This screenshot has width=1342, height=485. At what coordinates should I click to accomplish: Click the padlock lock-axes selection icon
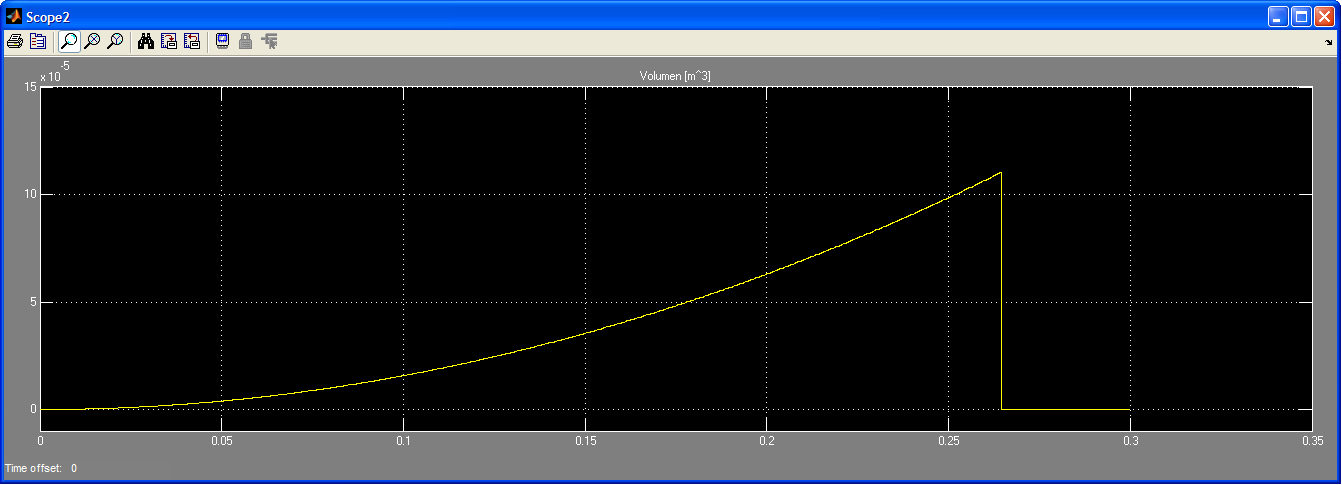245,41
